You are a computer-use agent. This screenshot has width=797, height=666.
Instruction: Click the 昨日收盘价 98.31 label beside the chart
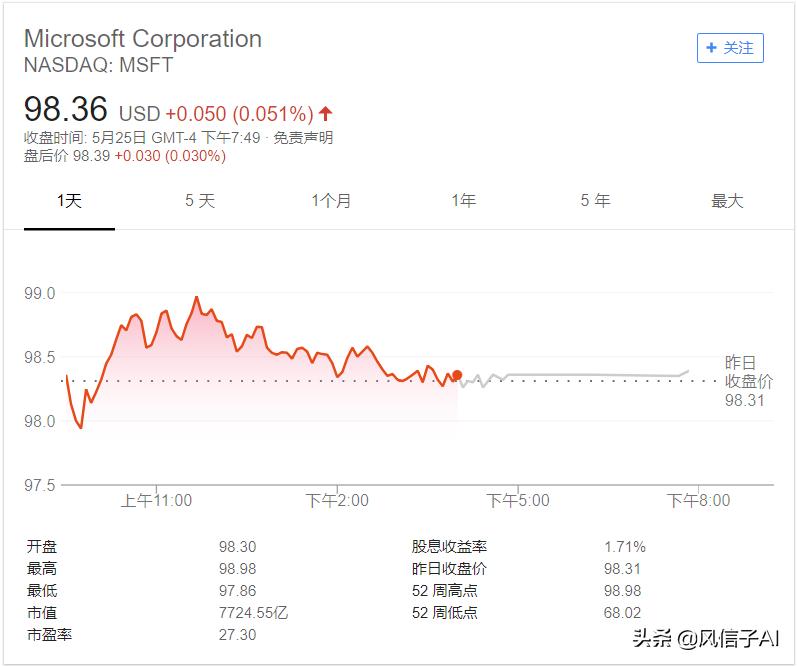(749, 381)
